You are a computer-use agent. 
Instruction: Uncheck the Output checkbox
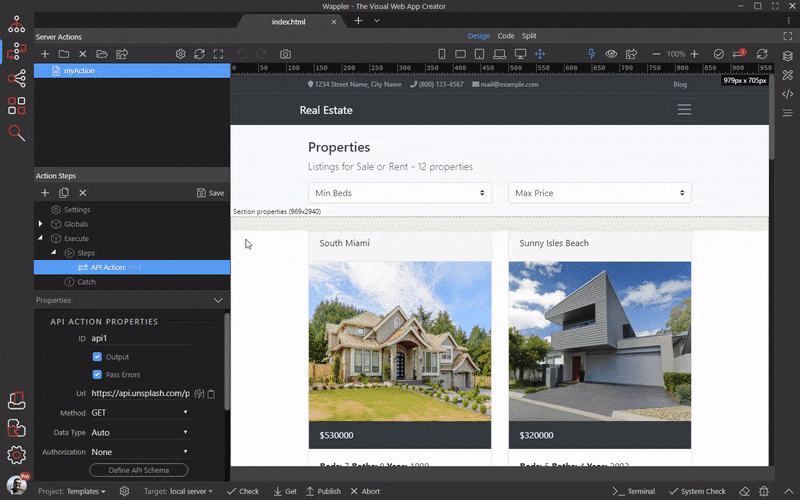tap(97, 357)
